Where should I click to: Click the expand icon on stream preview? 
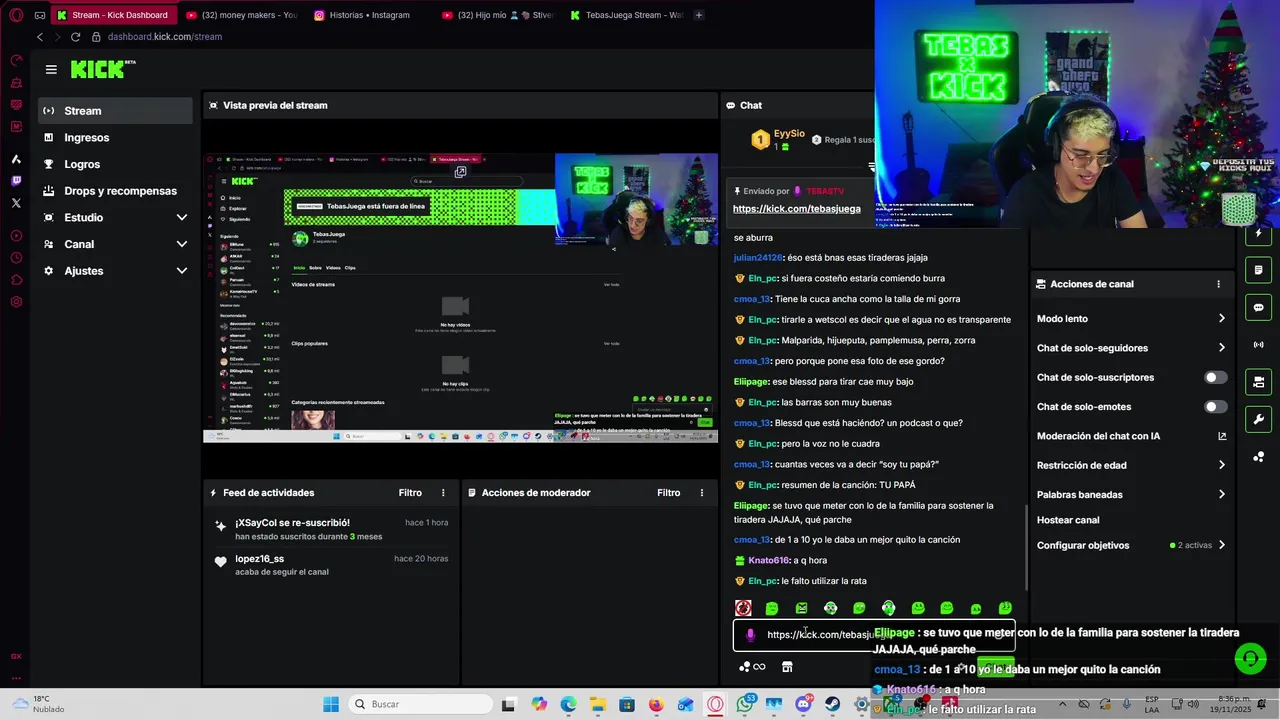(460, 172)
